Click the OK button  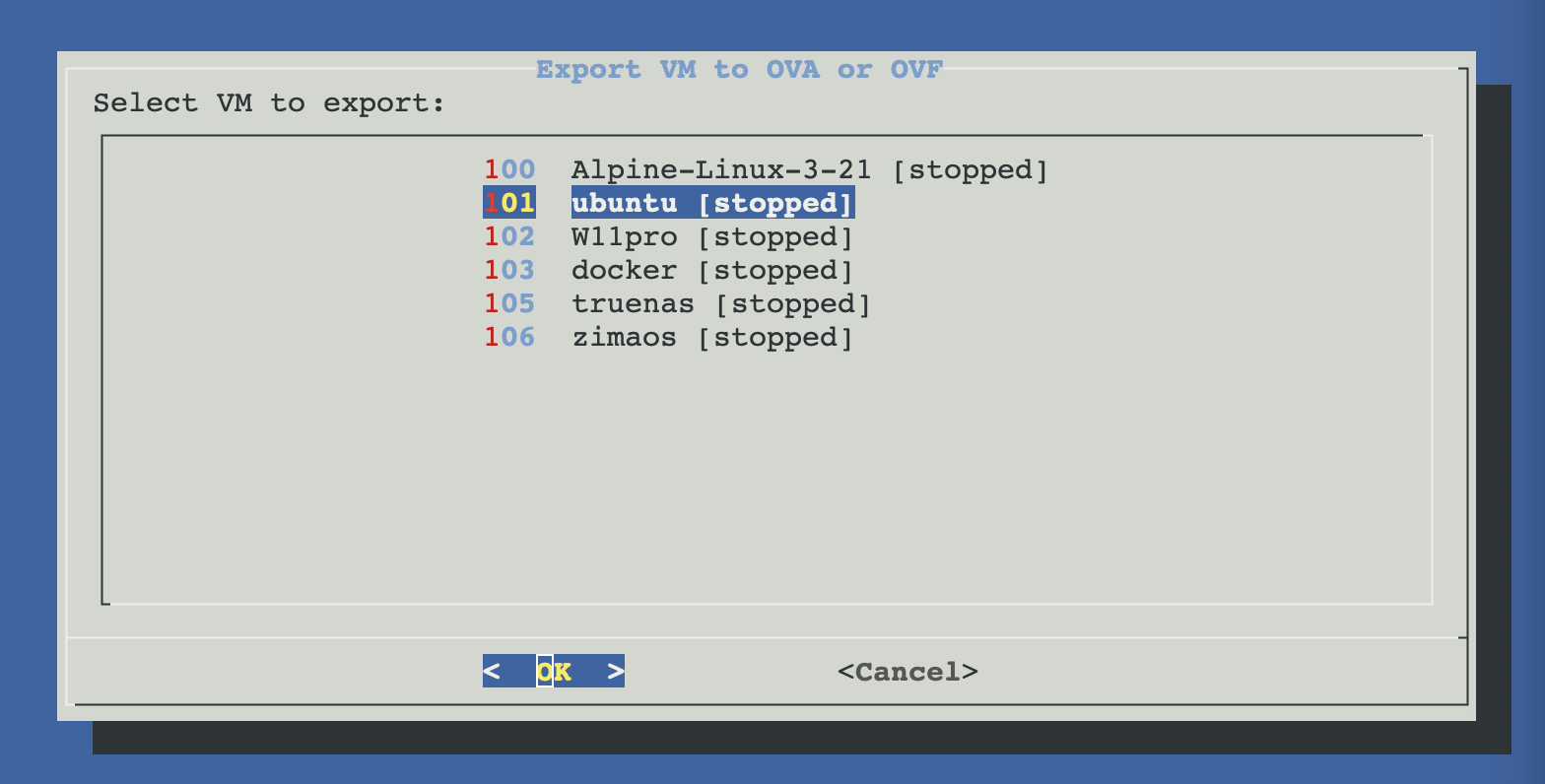554,672
